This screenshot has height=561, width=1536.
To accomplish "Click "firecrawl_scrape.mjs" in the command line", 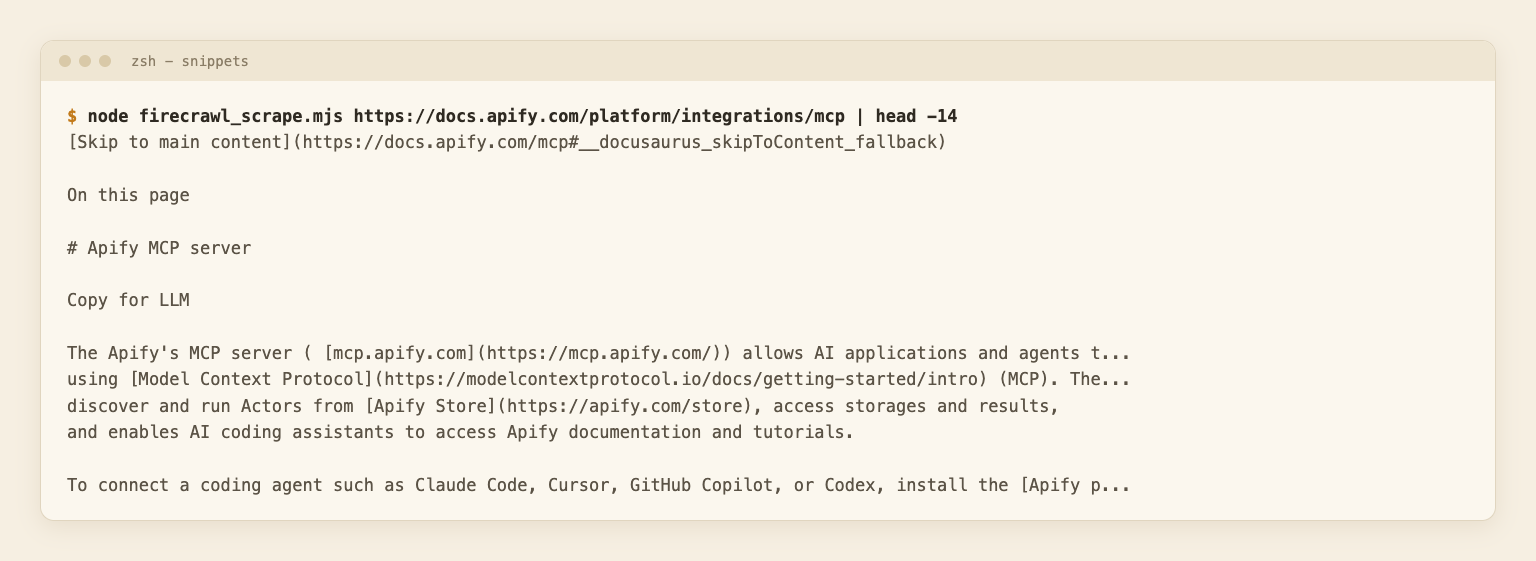I will point(241,116).
